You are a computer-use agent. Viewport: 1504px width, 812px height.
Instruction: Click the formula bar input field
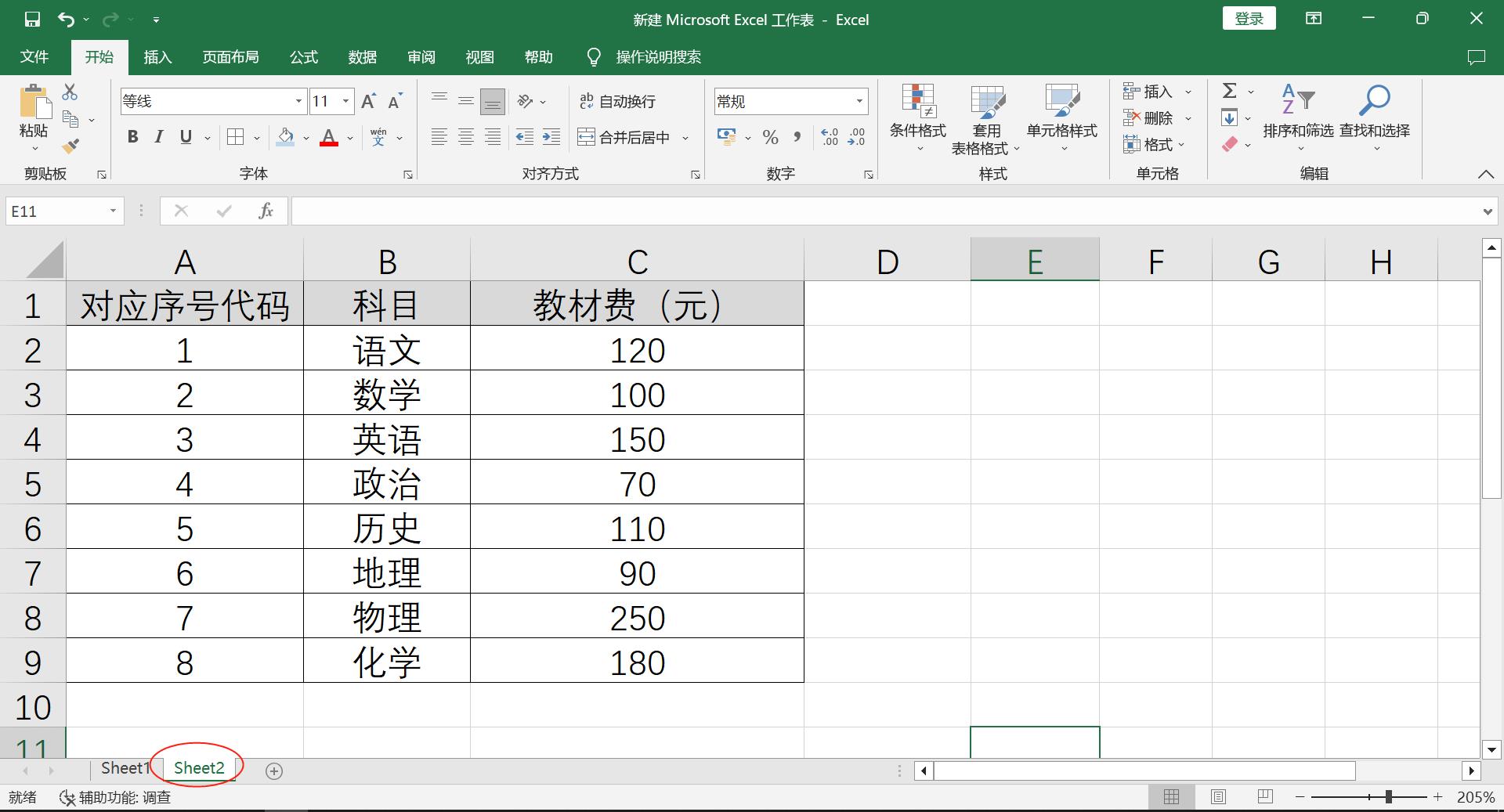pyautogui.click(x=885, y=211)
